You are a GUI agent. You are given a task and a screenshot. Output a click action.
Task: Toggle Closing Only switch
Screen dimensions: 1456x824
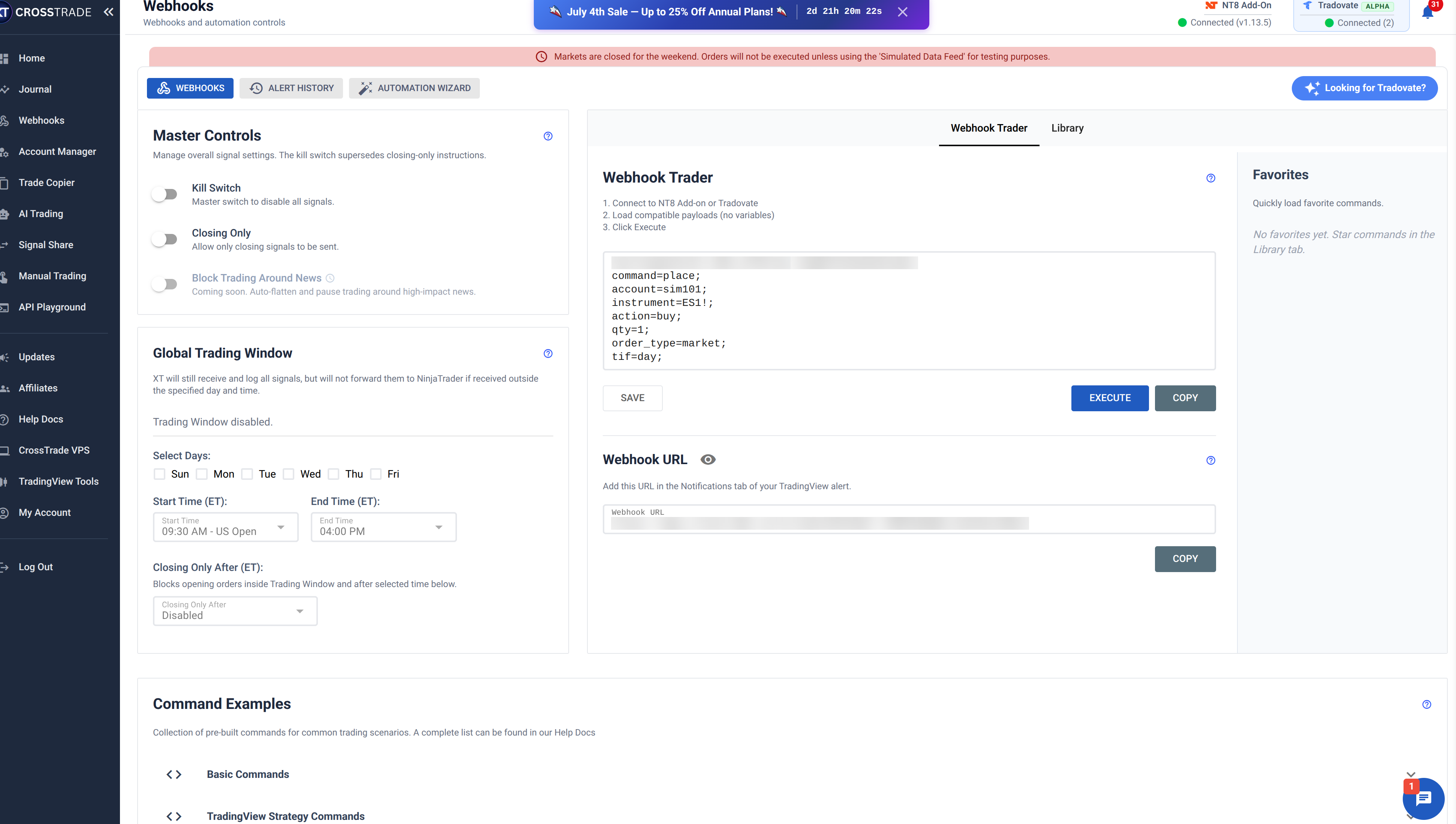click(165, 240)
